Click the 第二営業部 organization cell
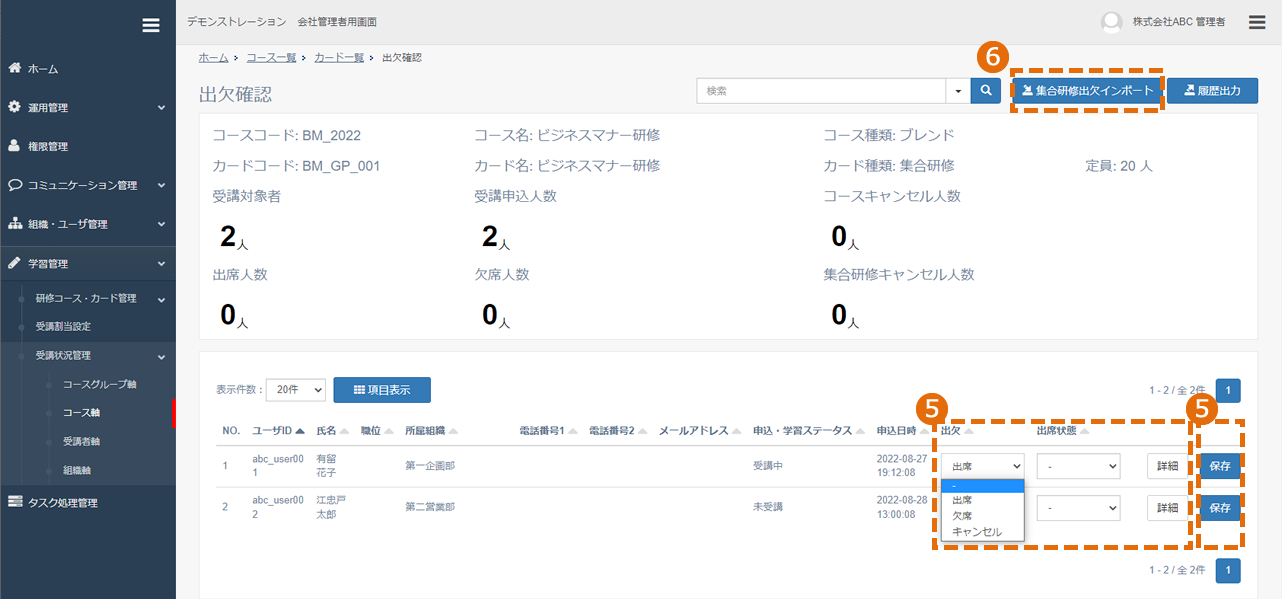Viewport: 1282px width, 599px height. (x=430, y=508)
